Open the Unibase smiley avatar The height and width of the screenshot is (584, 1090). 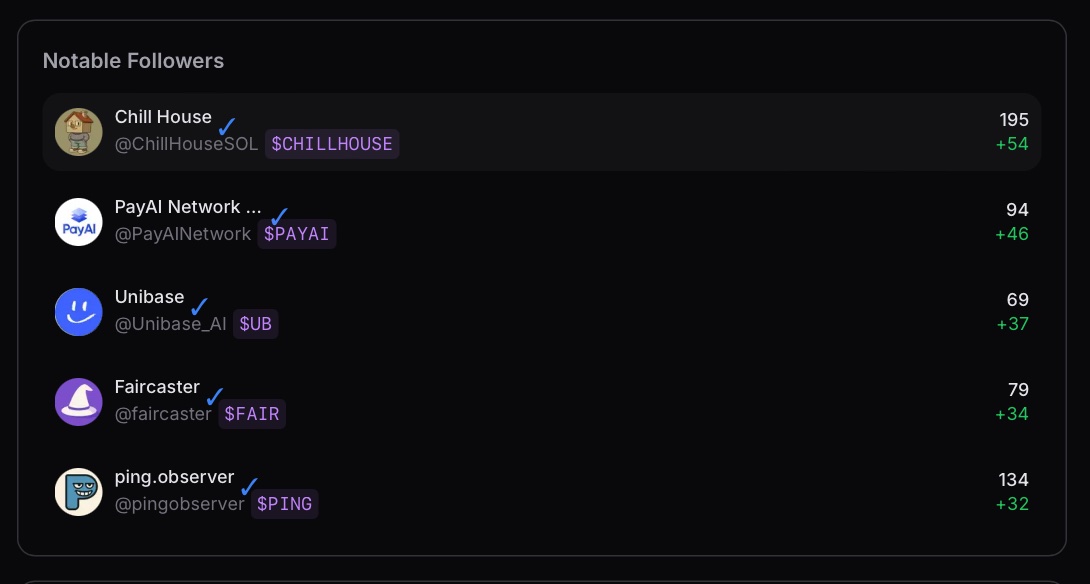(x=78, y=312)
